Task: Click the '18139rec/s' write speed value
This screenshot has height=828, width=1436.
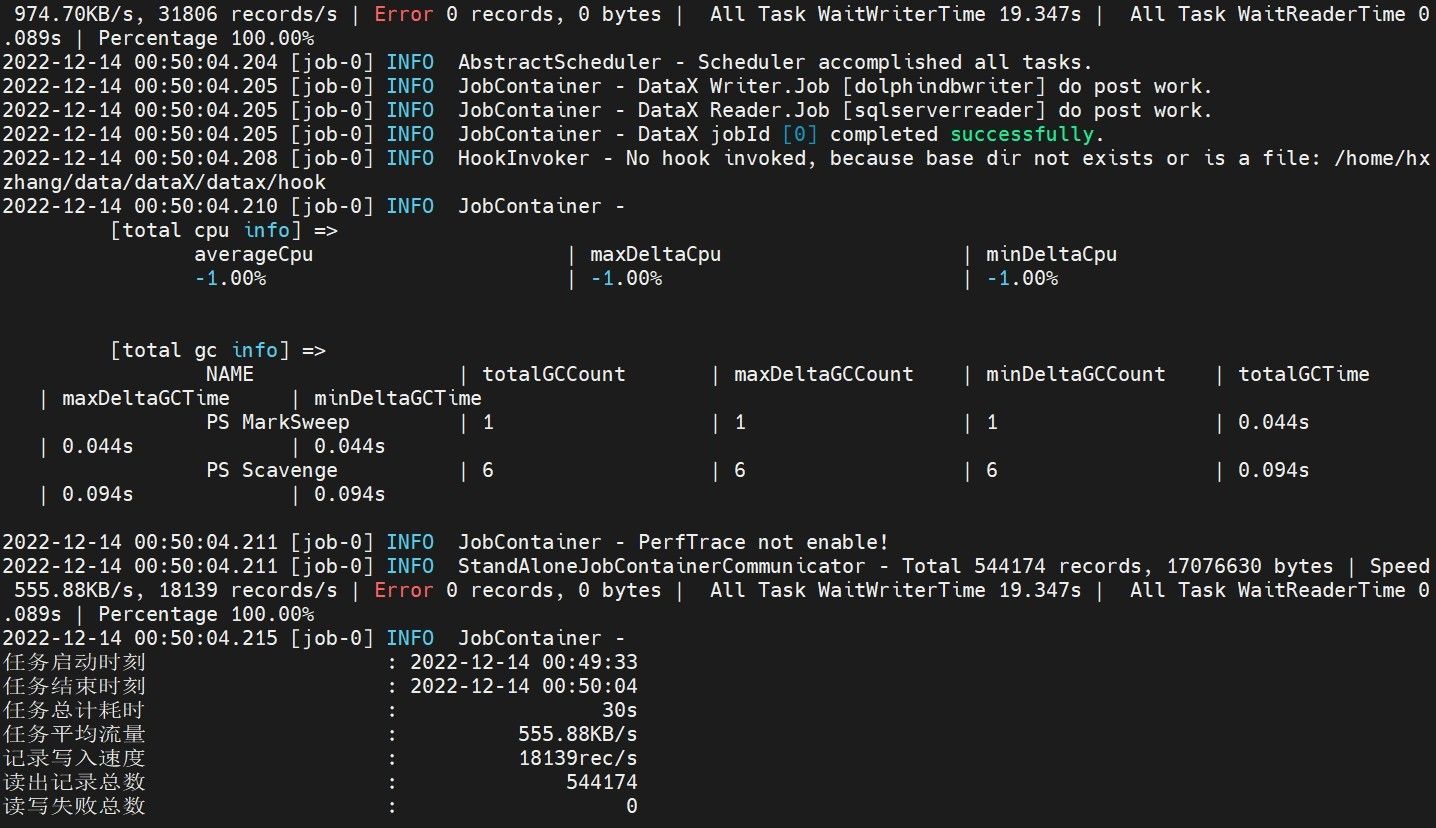Action: 577,758
